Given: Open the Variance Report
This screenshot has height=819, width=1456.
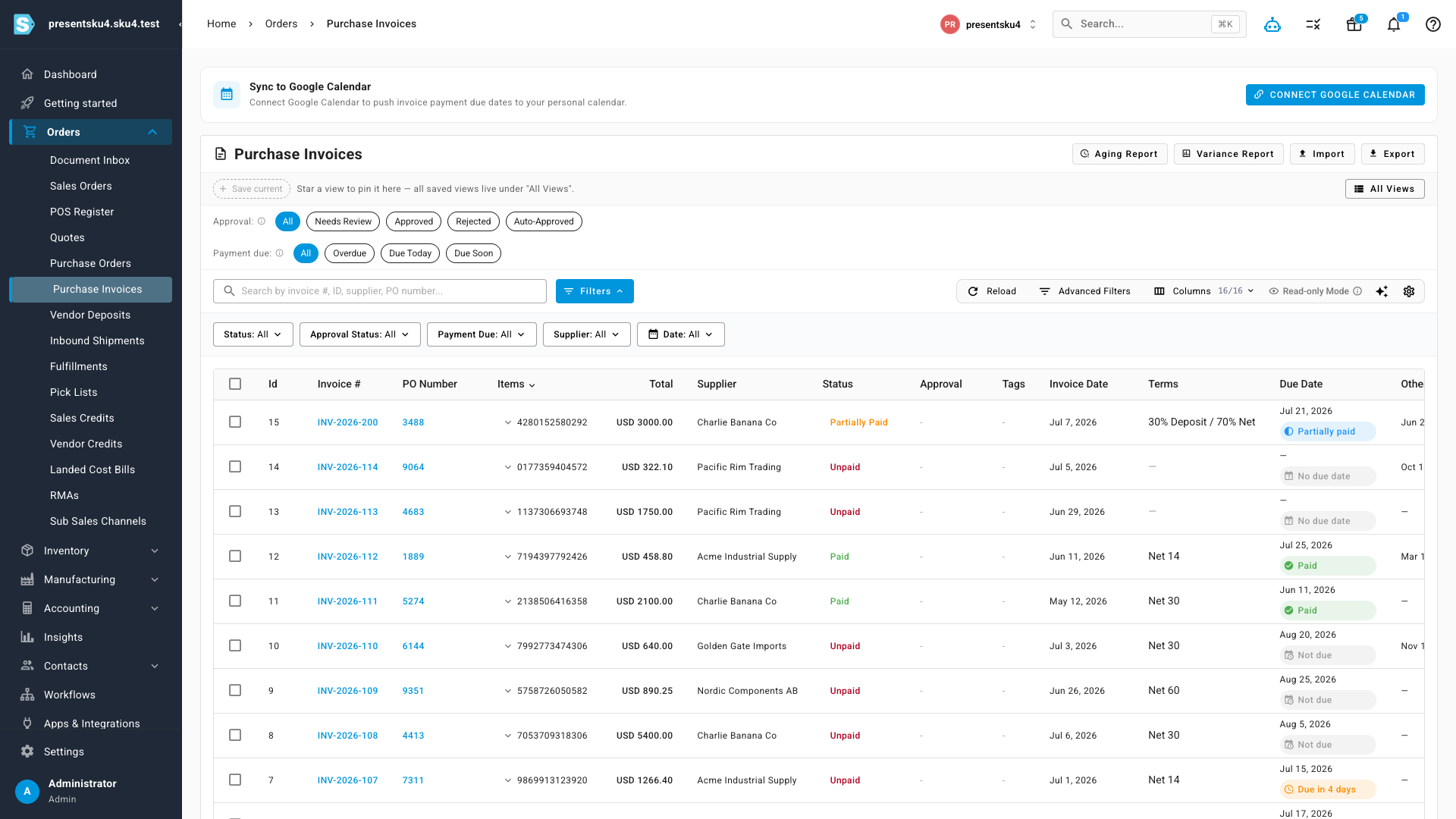Looking at the screenshot, I should 1228,154.
